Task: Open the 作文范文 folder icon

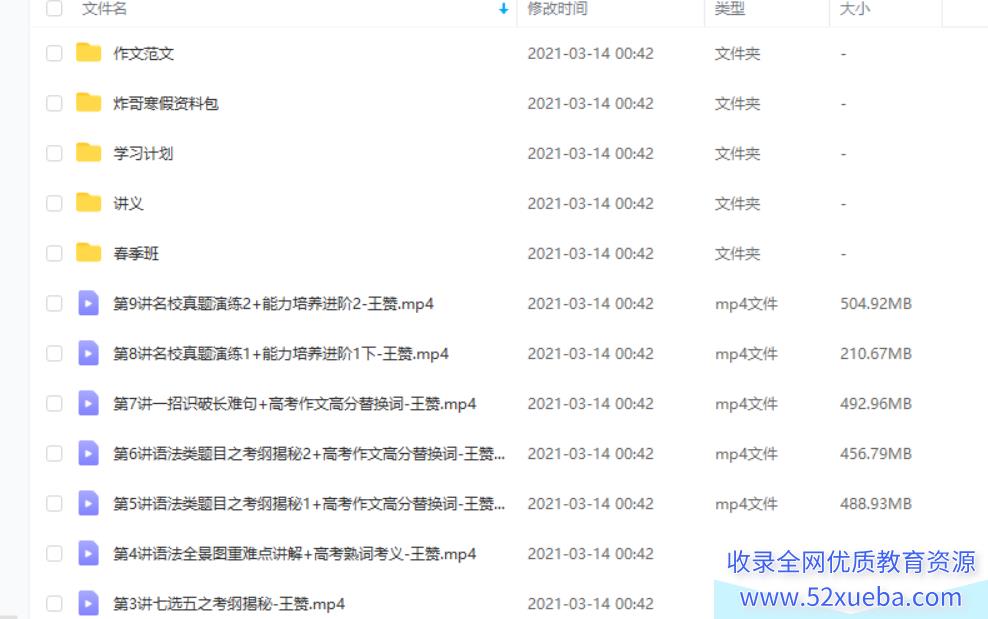Action: (88, 53)
